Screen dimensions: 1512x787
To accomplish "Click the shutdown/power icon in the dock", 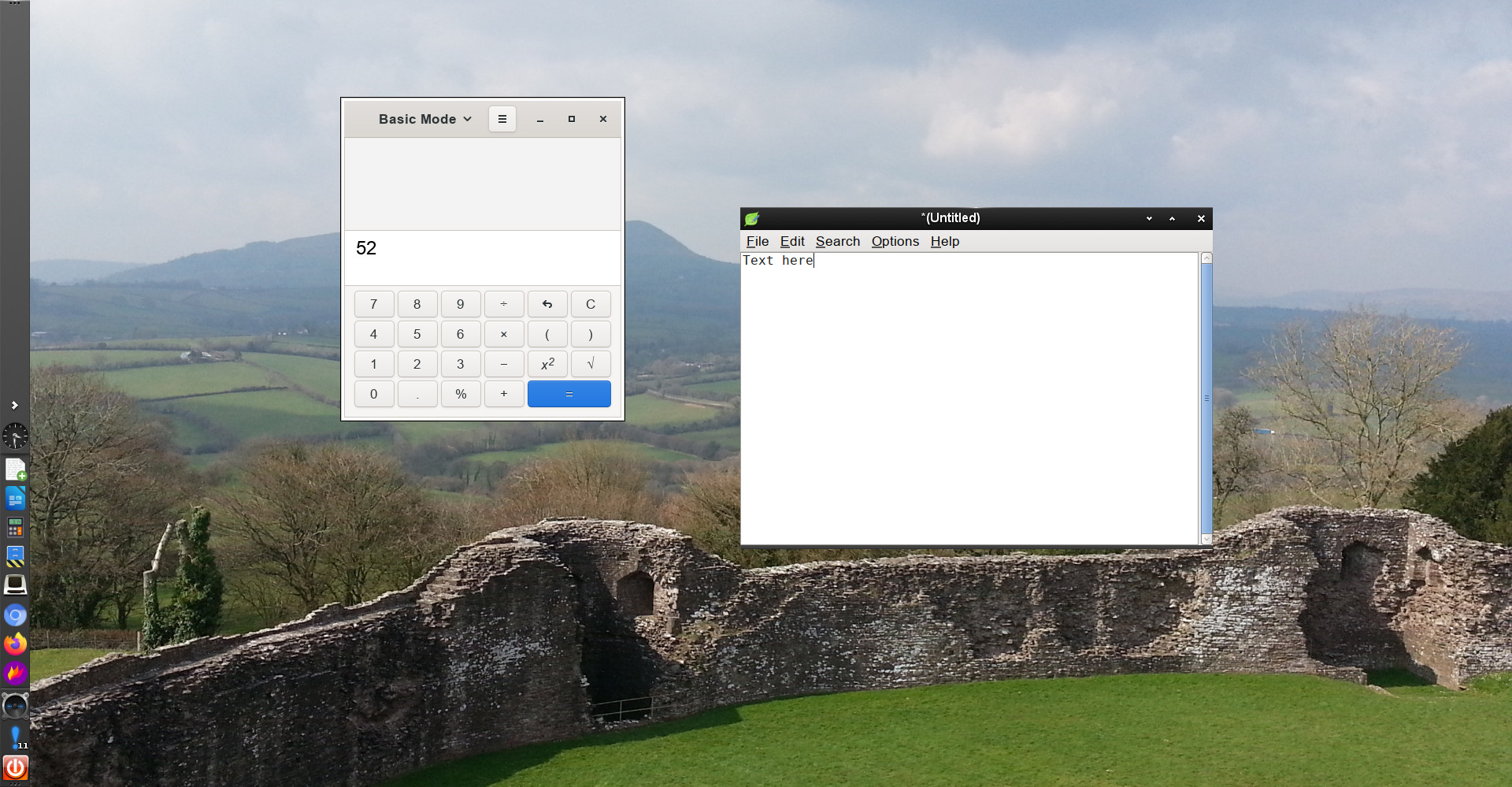I will (x=16, y=767).
